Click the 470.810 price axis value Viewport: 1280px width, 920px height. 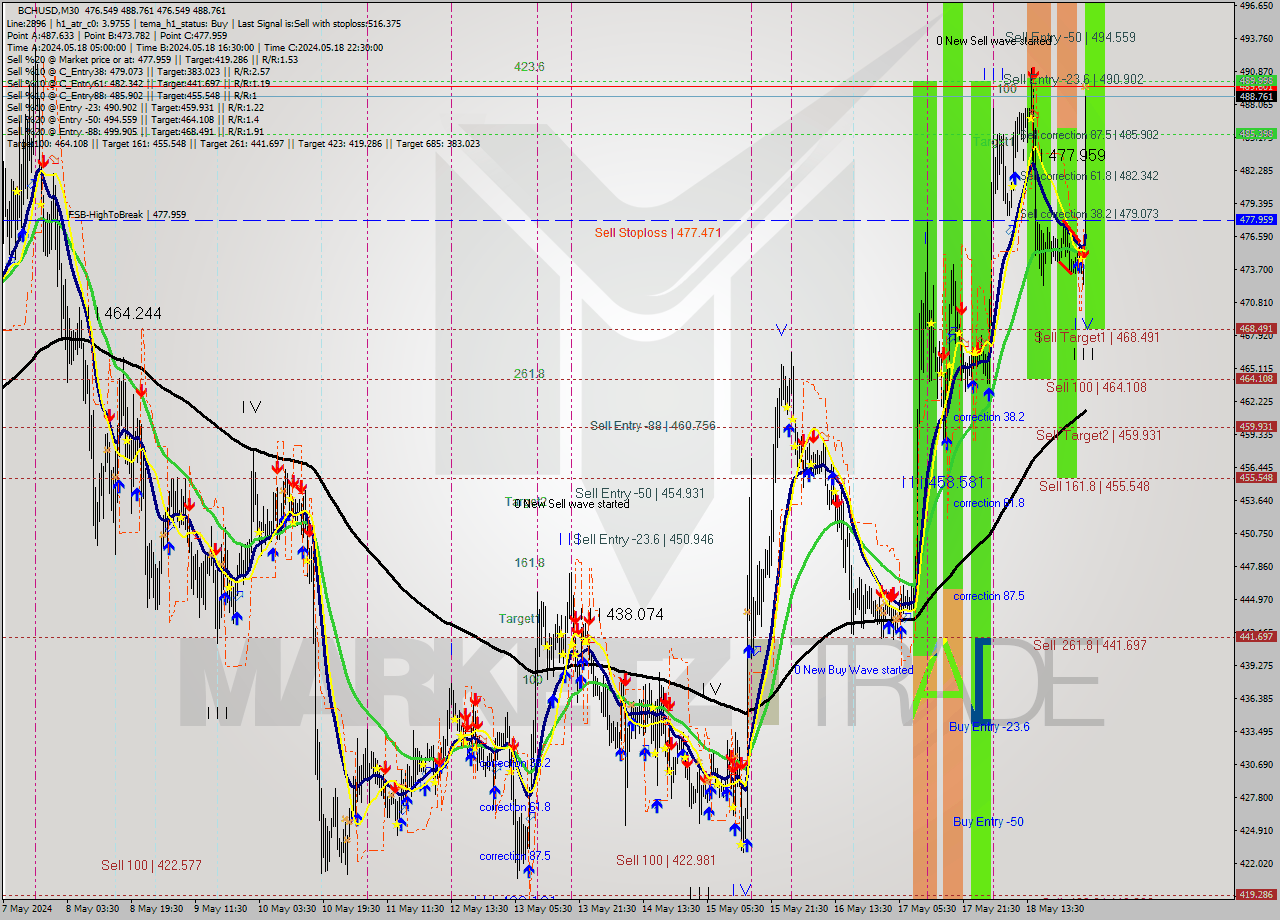click(1257, 303)
